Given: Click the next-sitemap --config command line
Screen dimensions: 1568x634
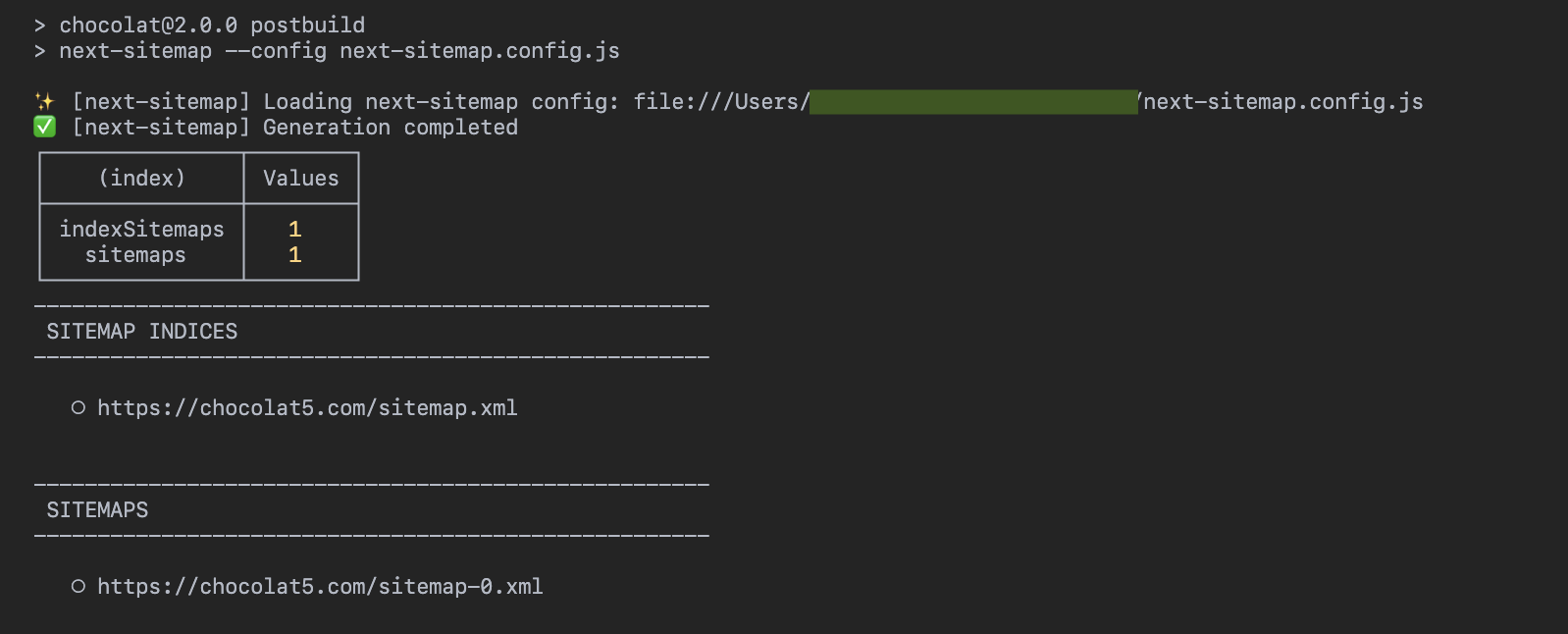Looking at the screenshot, I should point(339,50).
